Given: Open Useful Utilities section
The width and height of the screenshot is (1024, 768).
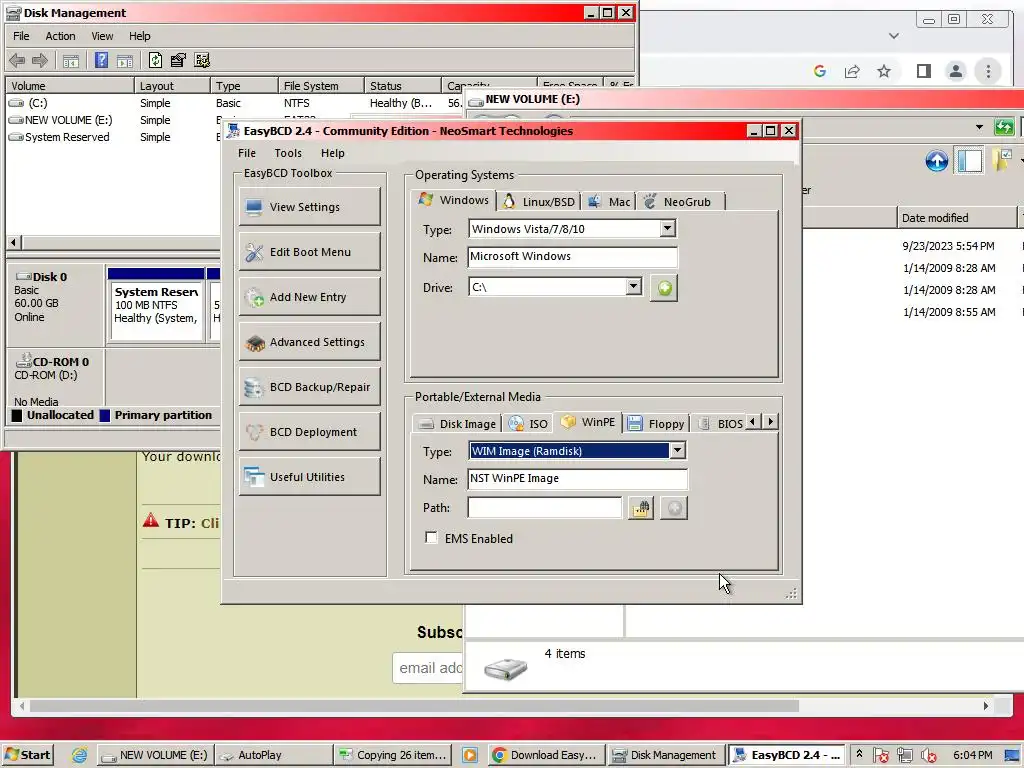Looking at the screenshot, I should tap(310, 477).
